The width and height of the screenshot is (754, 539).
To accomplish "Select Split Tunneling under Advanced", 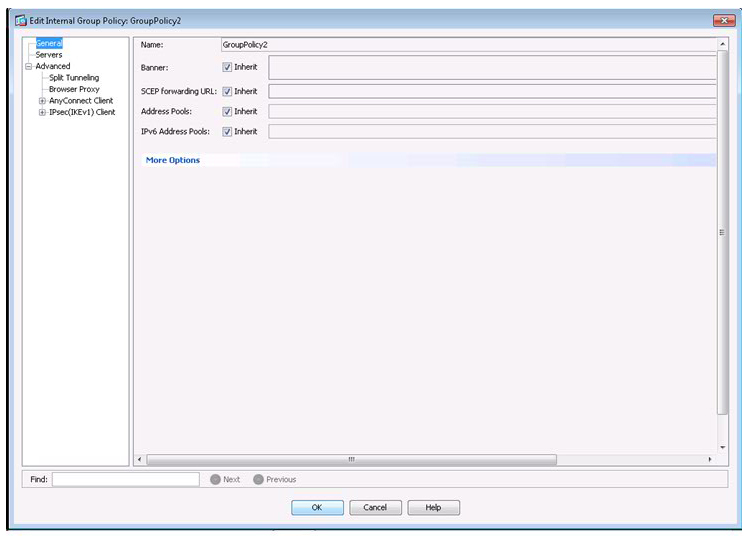I will 74,78.
